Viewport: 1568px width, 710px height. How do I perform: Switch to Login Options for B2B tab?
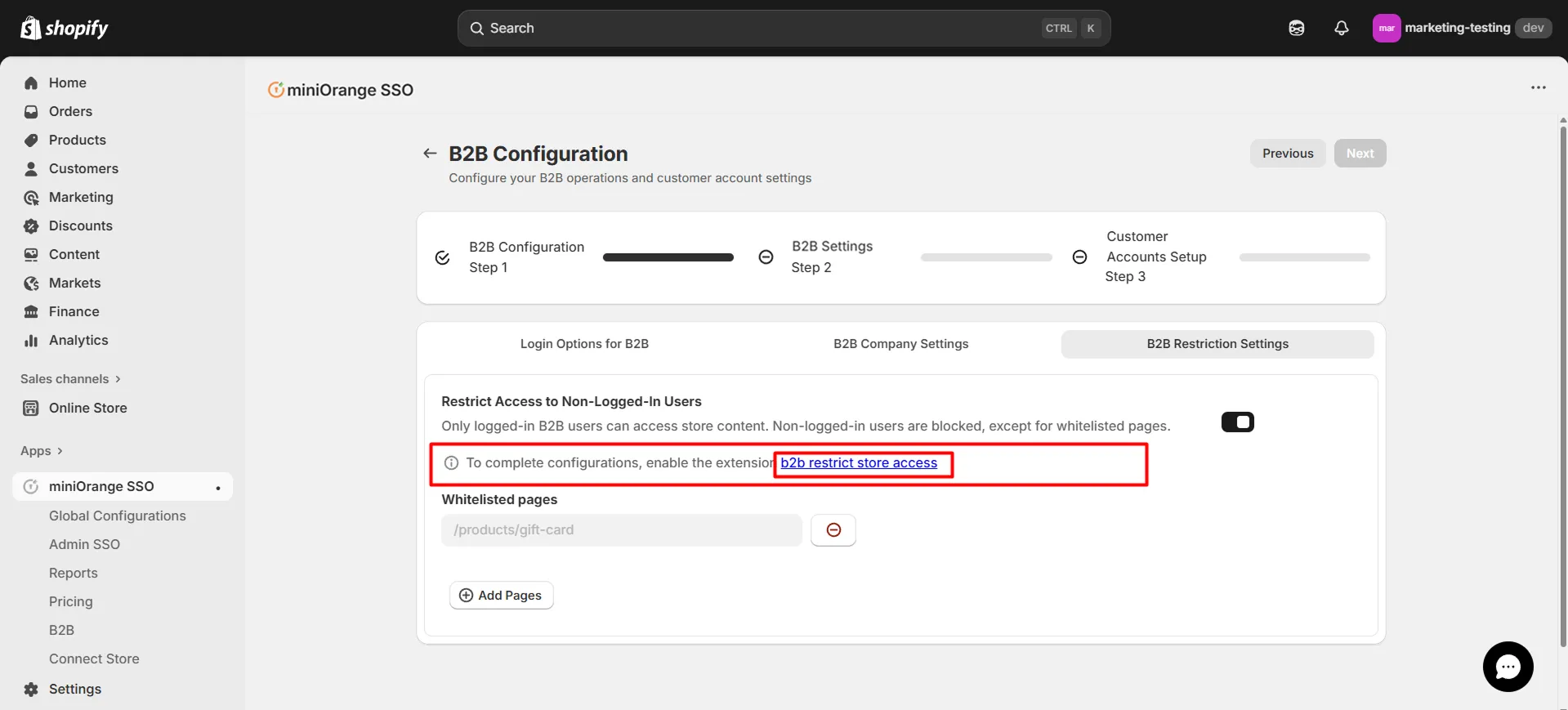[x=584, y=344]
